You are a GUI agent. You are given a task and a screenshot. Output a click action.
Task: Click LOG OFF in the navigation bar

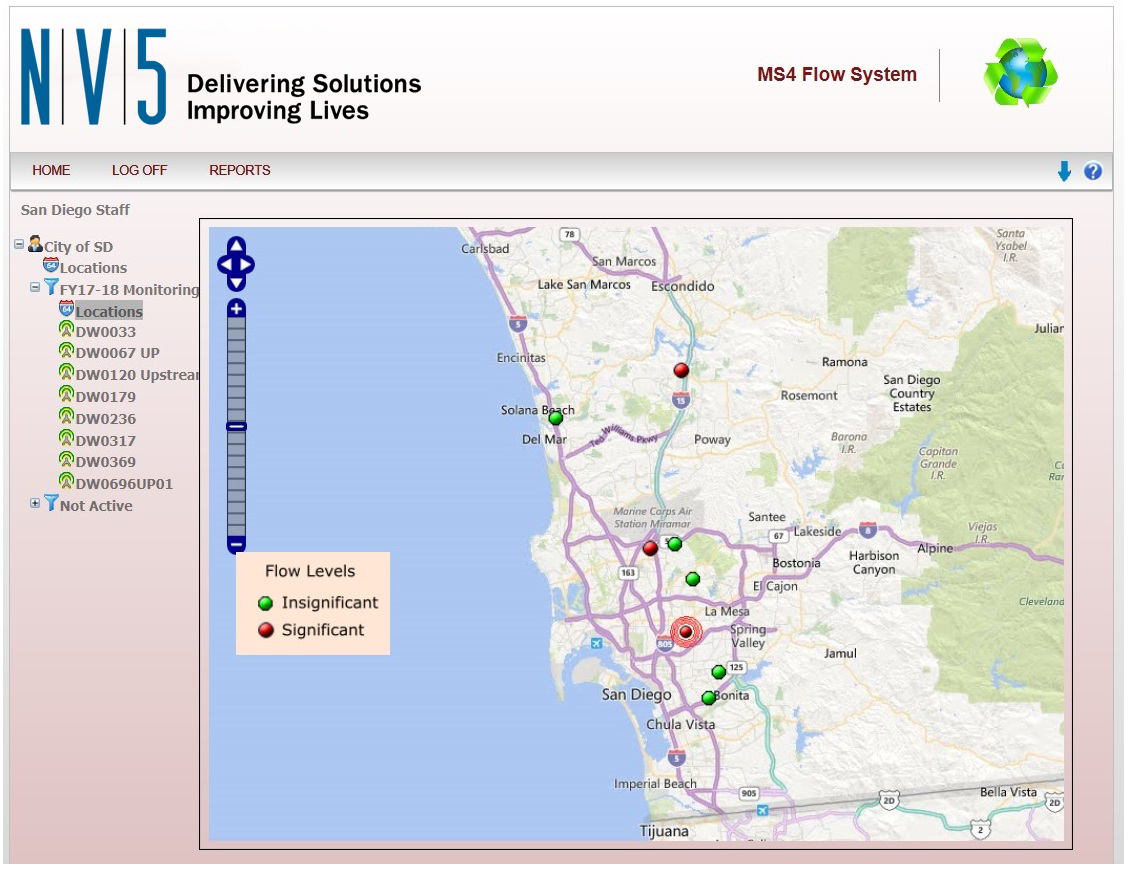pyautogui.click(x=139, y=170)
